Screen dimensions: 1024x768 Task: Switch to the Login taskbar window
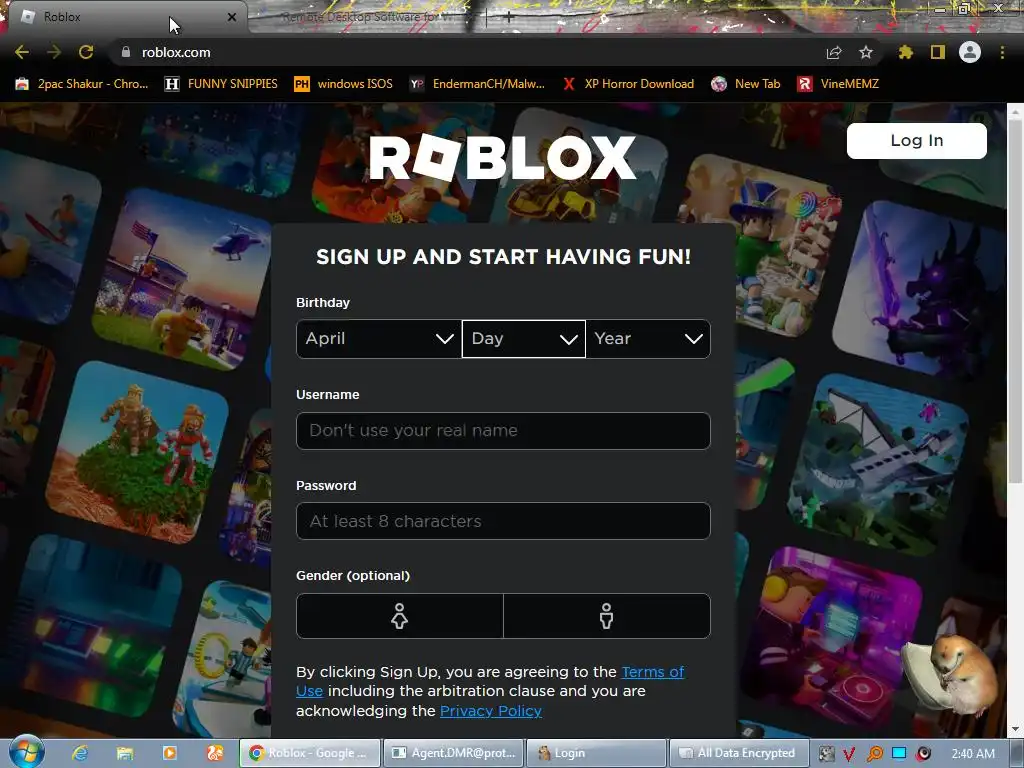[x=596, y=753]
